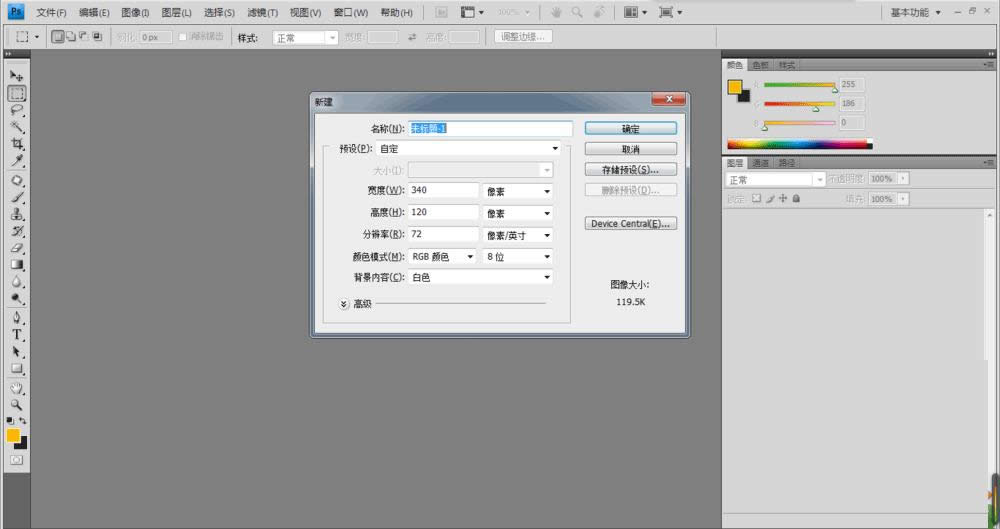Image resolution: width=1000 pixels, height=529 pixels.
Task: Expand the 高级 advanced options section
Action: tap(344, 303)
